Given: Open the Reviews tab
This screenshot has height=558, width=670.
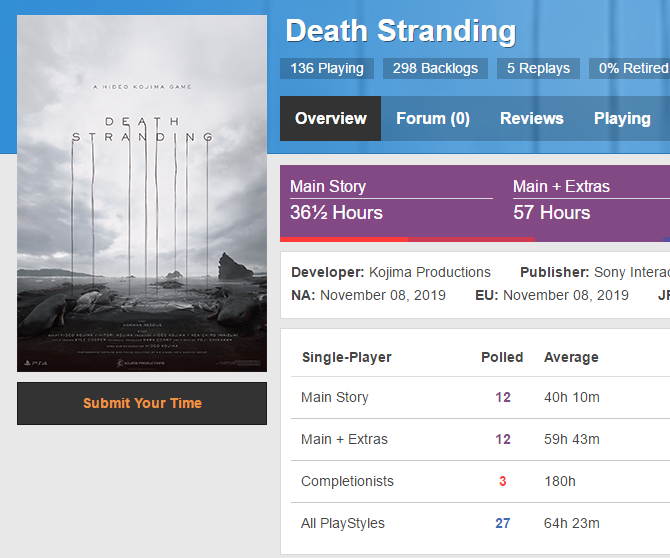Looking at the screenshot, I should (x=532, y=118).
